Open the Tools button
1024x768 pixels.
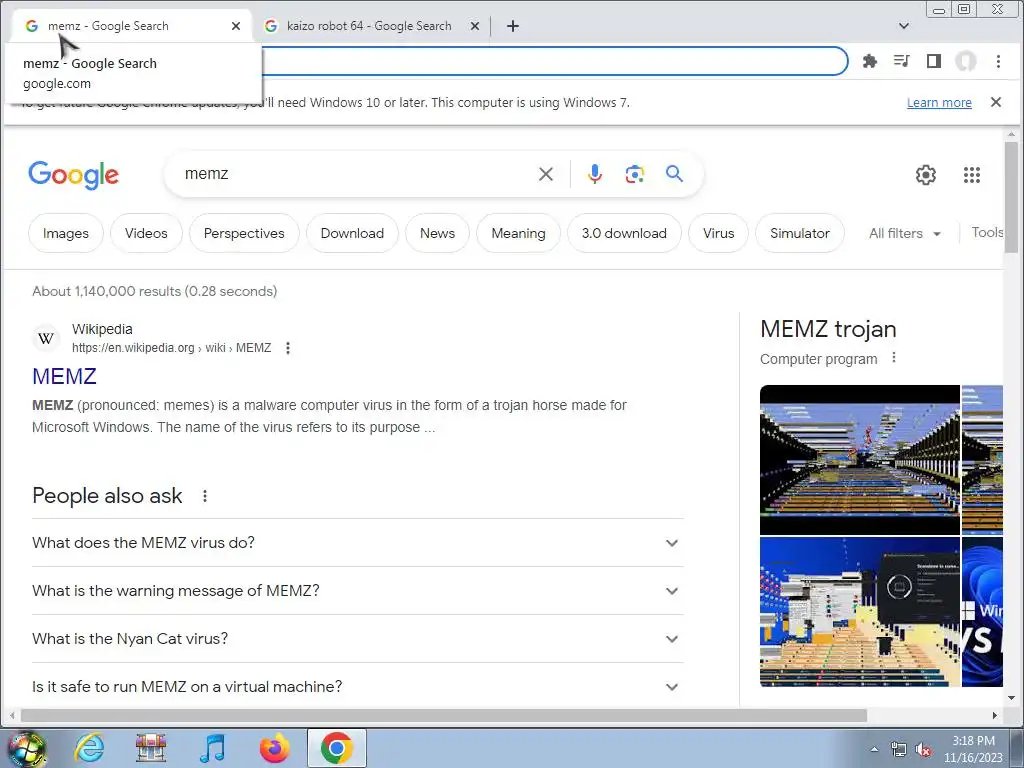(x=987, y=232)
